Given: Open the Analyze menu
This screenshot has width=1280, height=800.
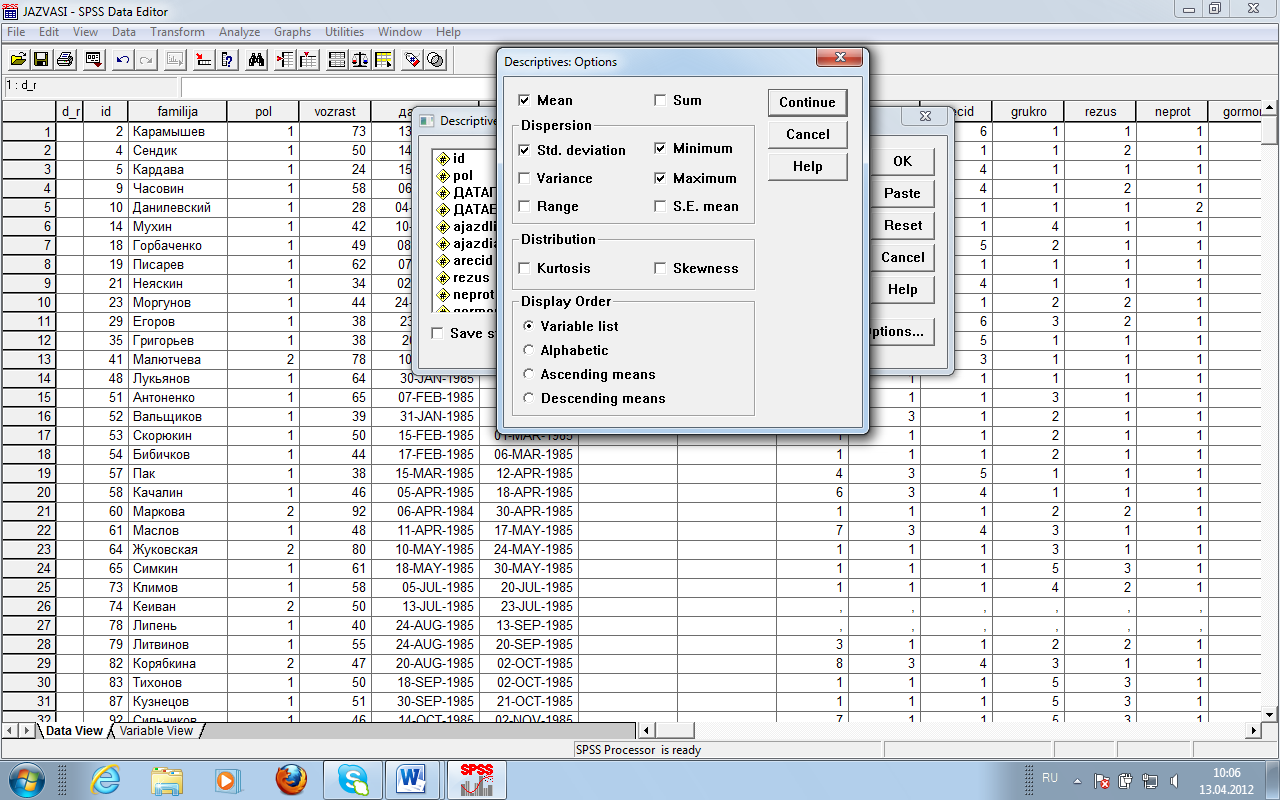Looking at the screenshot, I should [240, 32].
